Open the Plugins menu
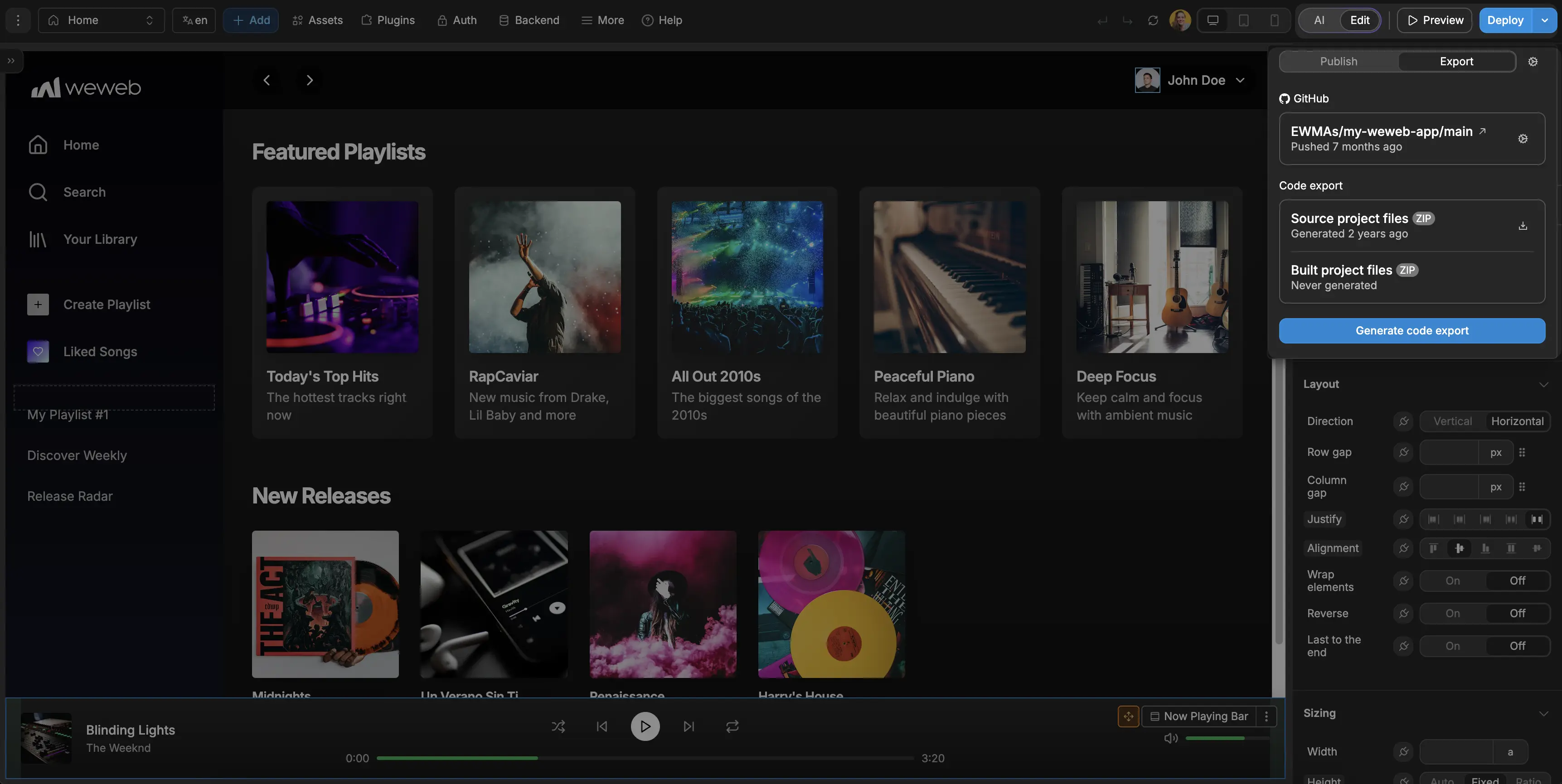1562x784 pixels. coord(388,20)
